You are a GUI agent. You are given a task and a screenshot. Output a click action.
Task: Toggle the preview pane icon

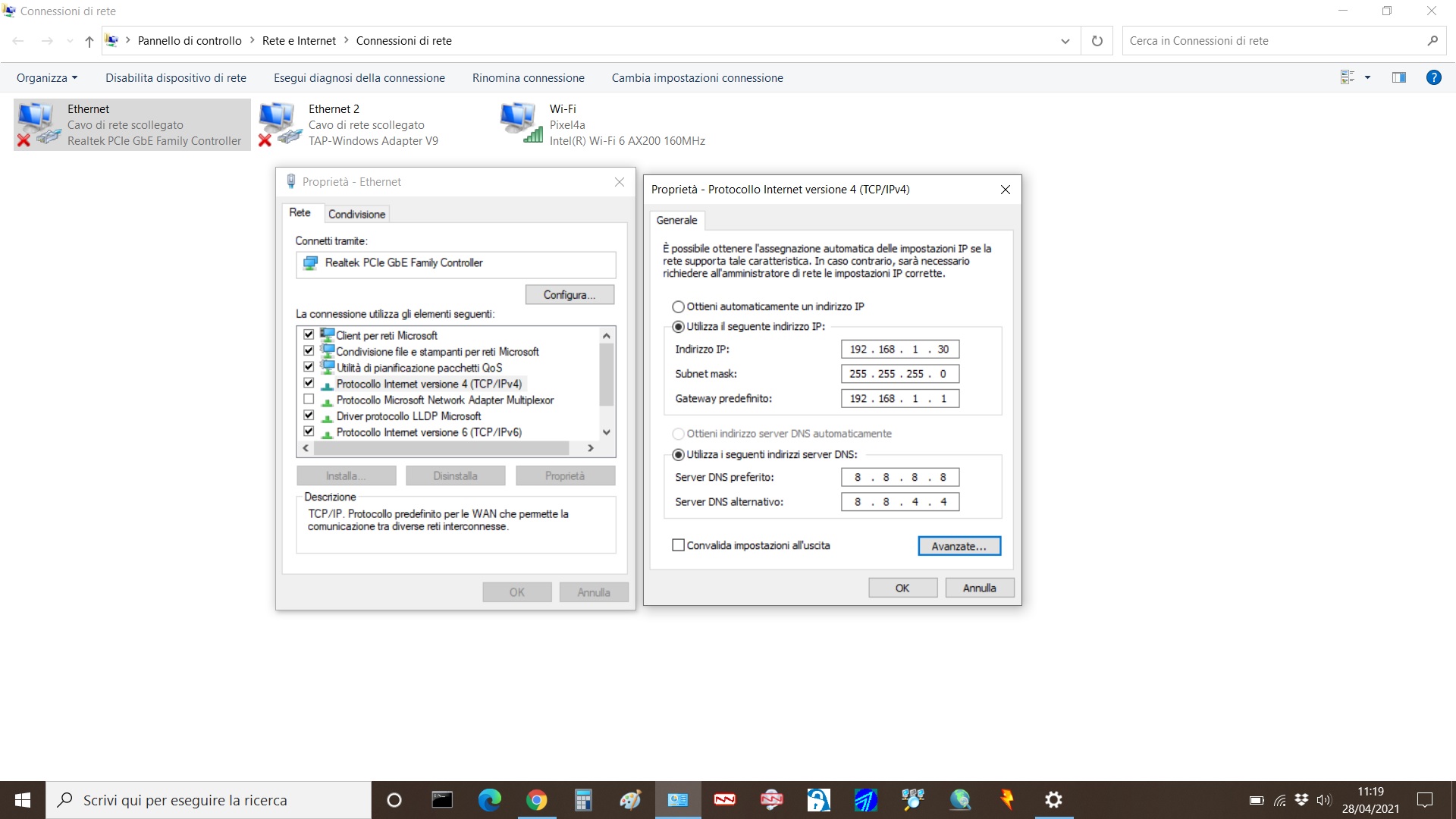click(x=1399, y=77)
